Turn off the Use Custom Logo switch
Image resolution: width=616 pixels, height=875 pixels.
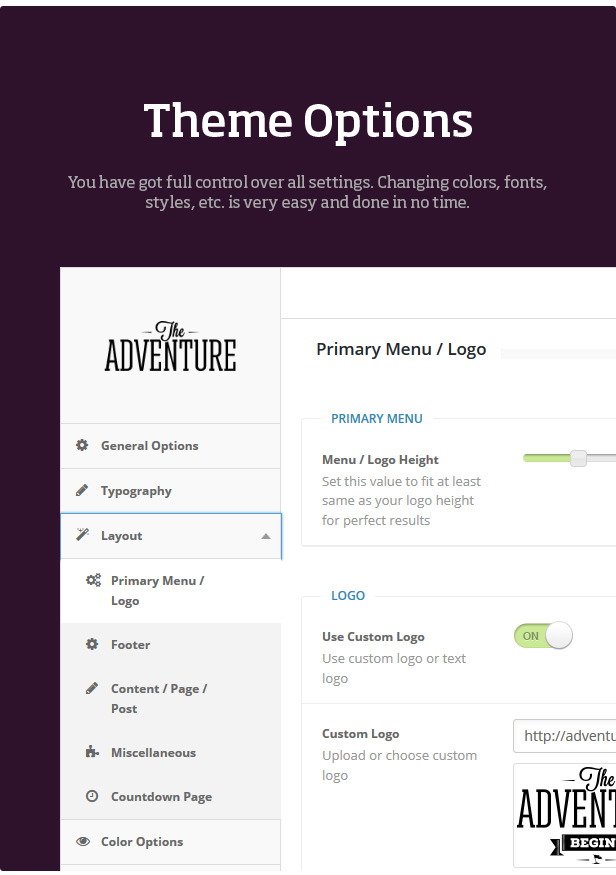pyautogui.click(x=543, y=636)
